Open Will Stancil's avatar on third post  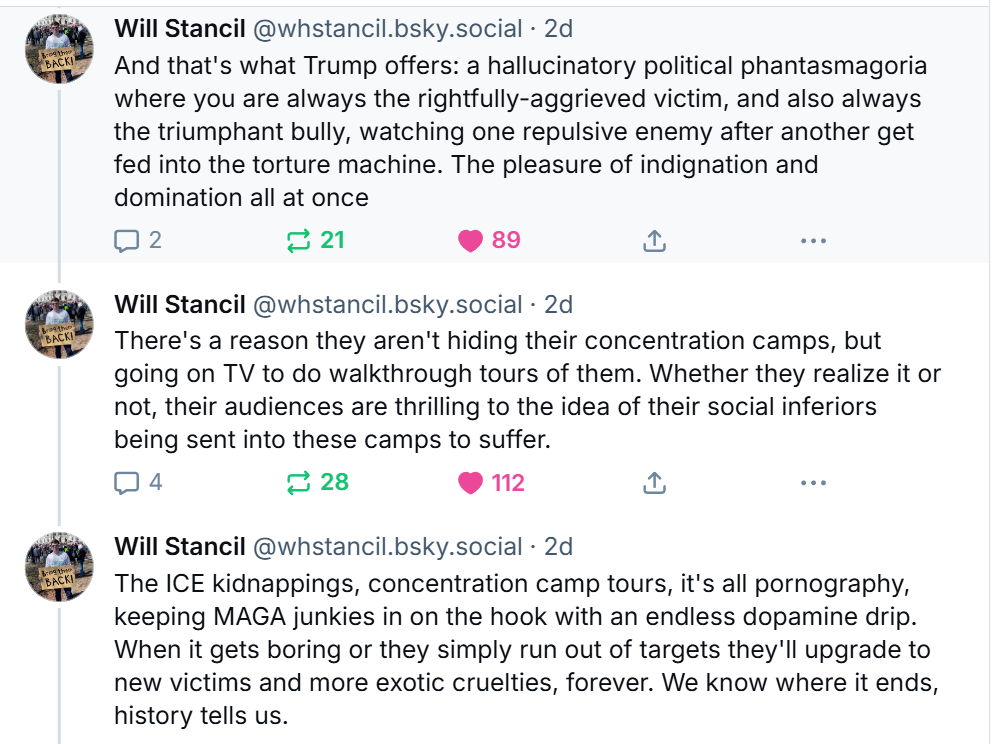tap(59, 567)
